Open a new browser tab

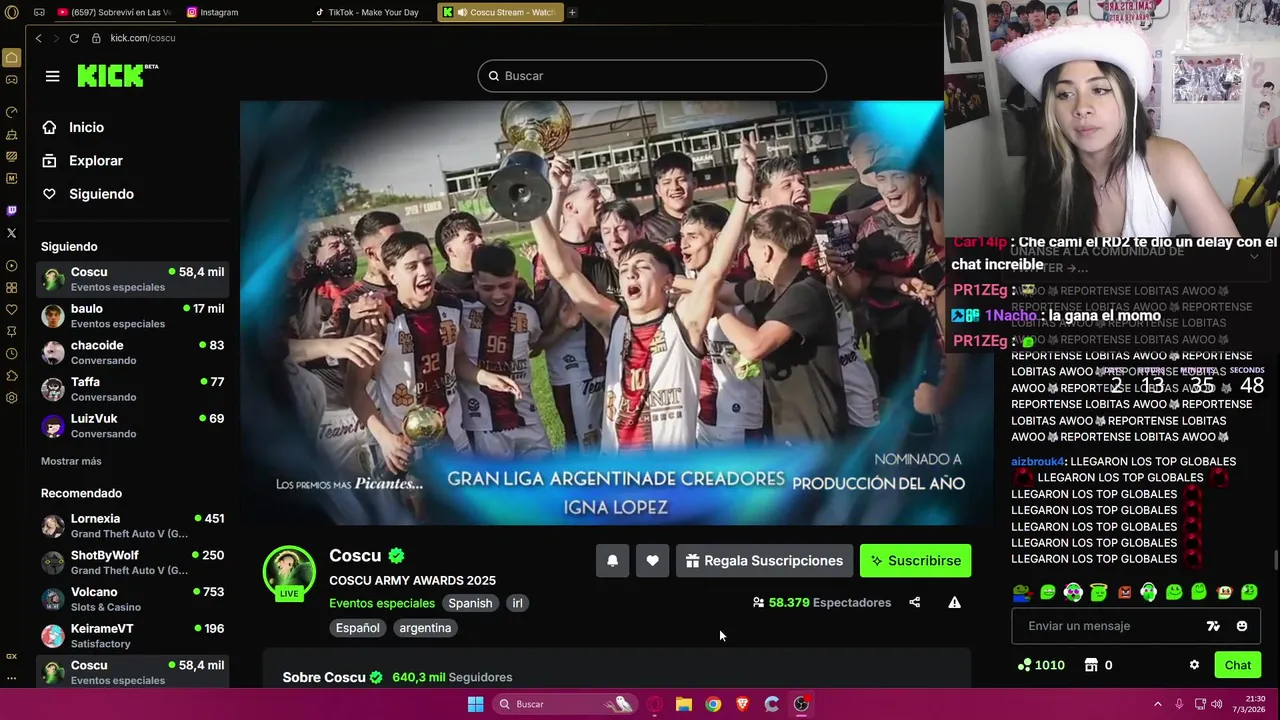tap(572, 12)
